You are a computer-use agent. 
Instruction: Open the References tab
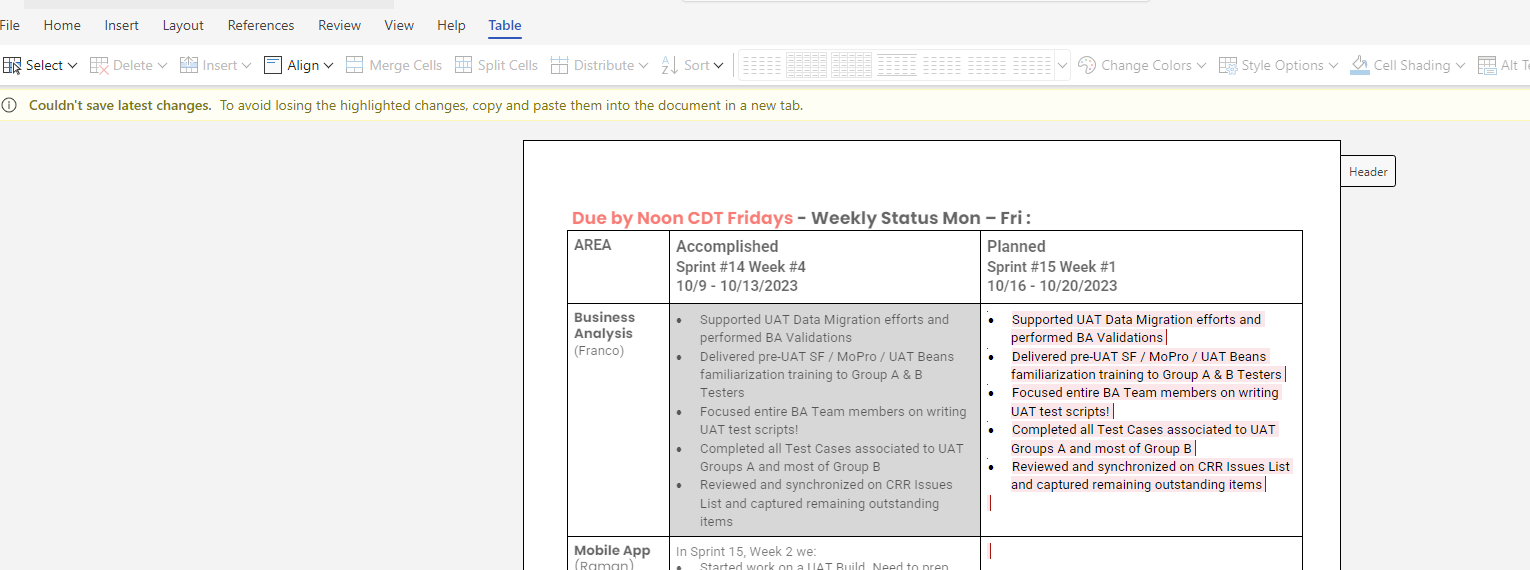[x=261, y=25]
